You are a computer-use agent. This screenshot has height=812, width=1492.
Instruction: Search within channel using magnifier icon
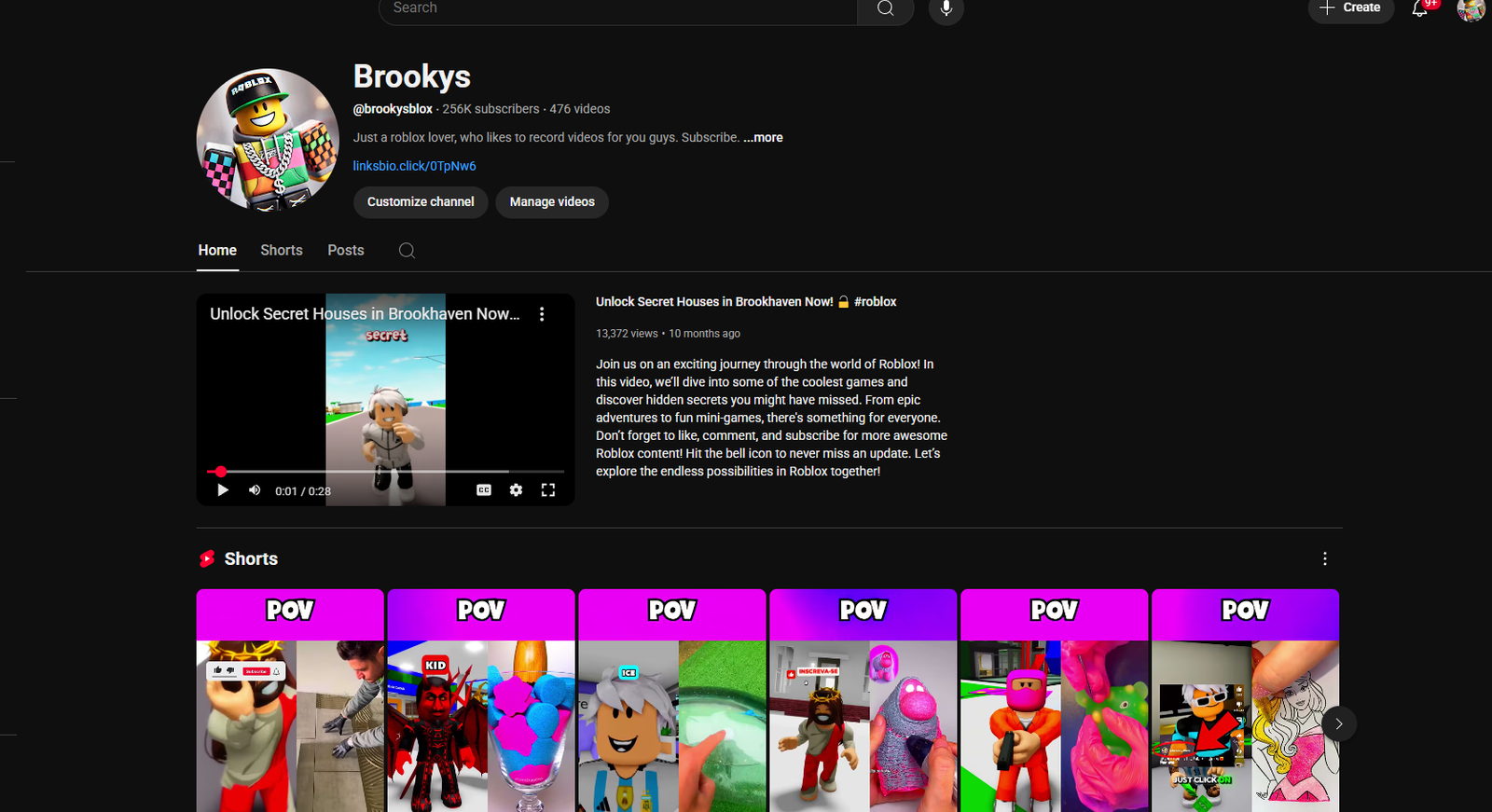tap(407, 250)
